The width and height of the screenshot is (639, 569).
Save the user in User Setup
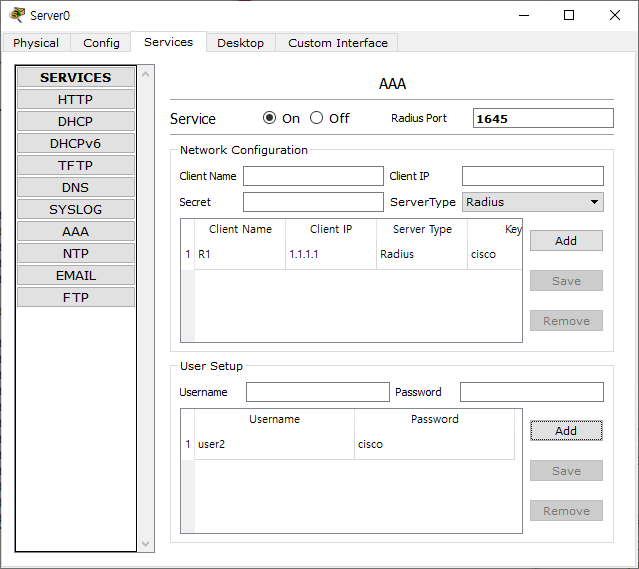(x=566, y=471)
